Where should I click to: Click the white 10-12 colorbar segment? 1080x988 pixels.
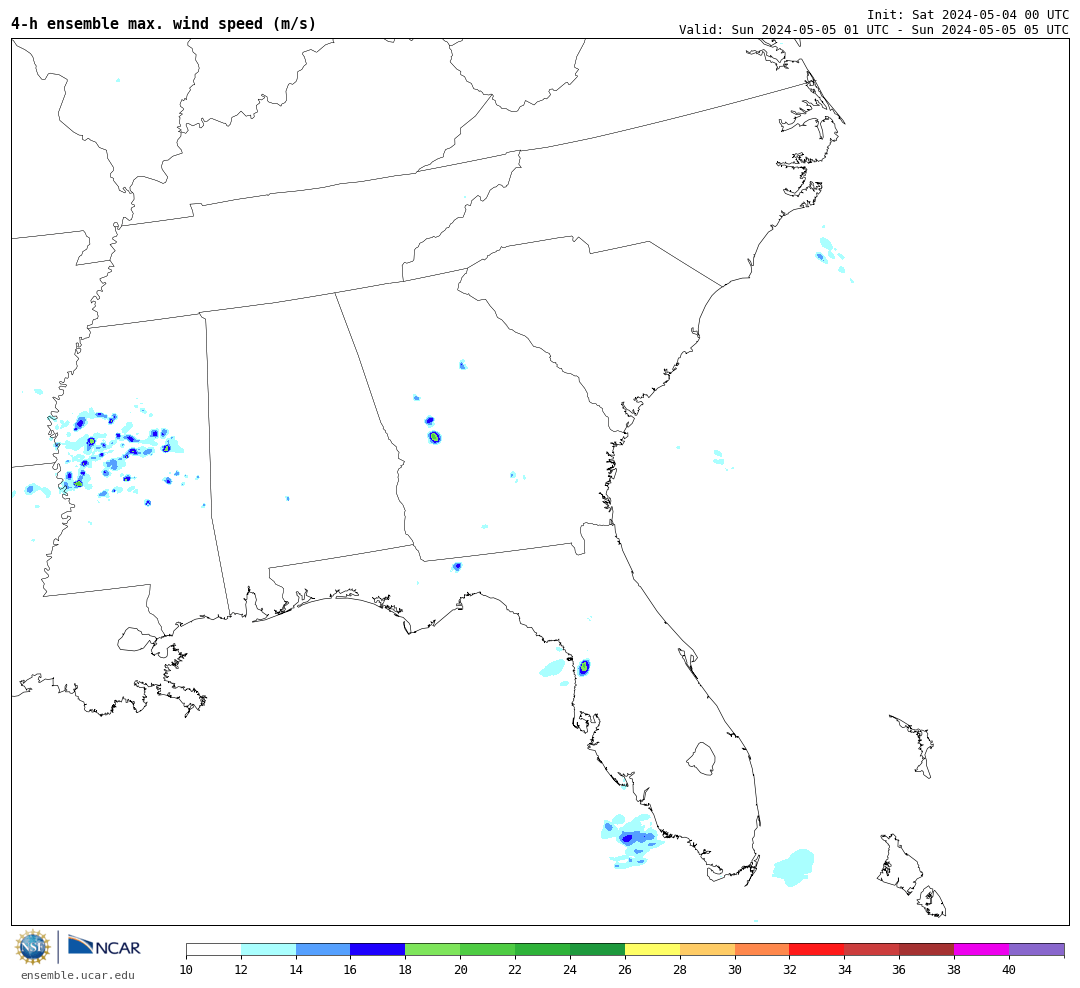214,950
